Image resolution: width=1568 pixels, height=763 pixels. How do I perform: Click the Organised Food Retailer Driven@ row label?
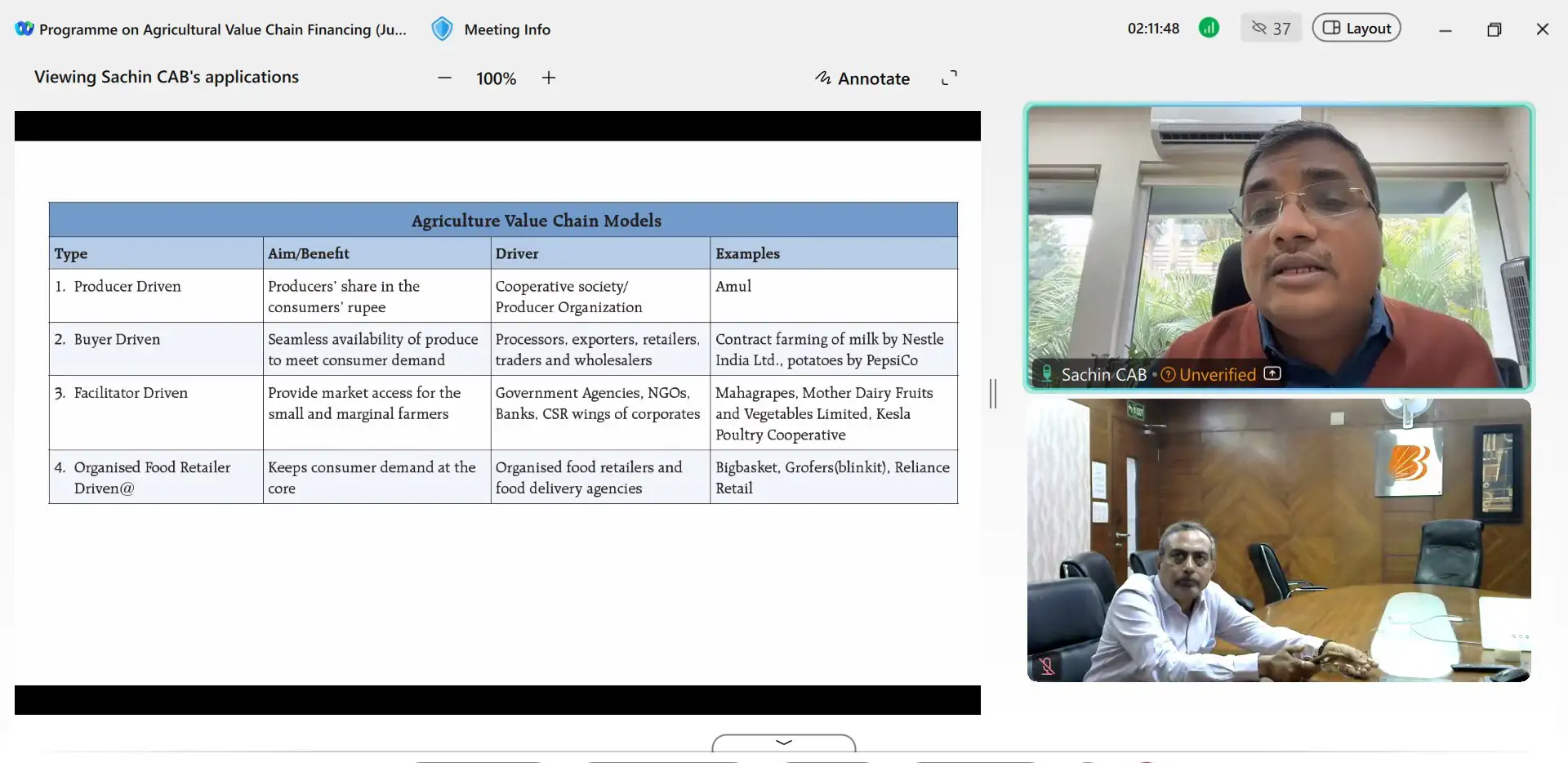point(152,477)
